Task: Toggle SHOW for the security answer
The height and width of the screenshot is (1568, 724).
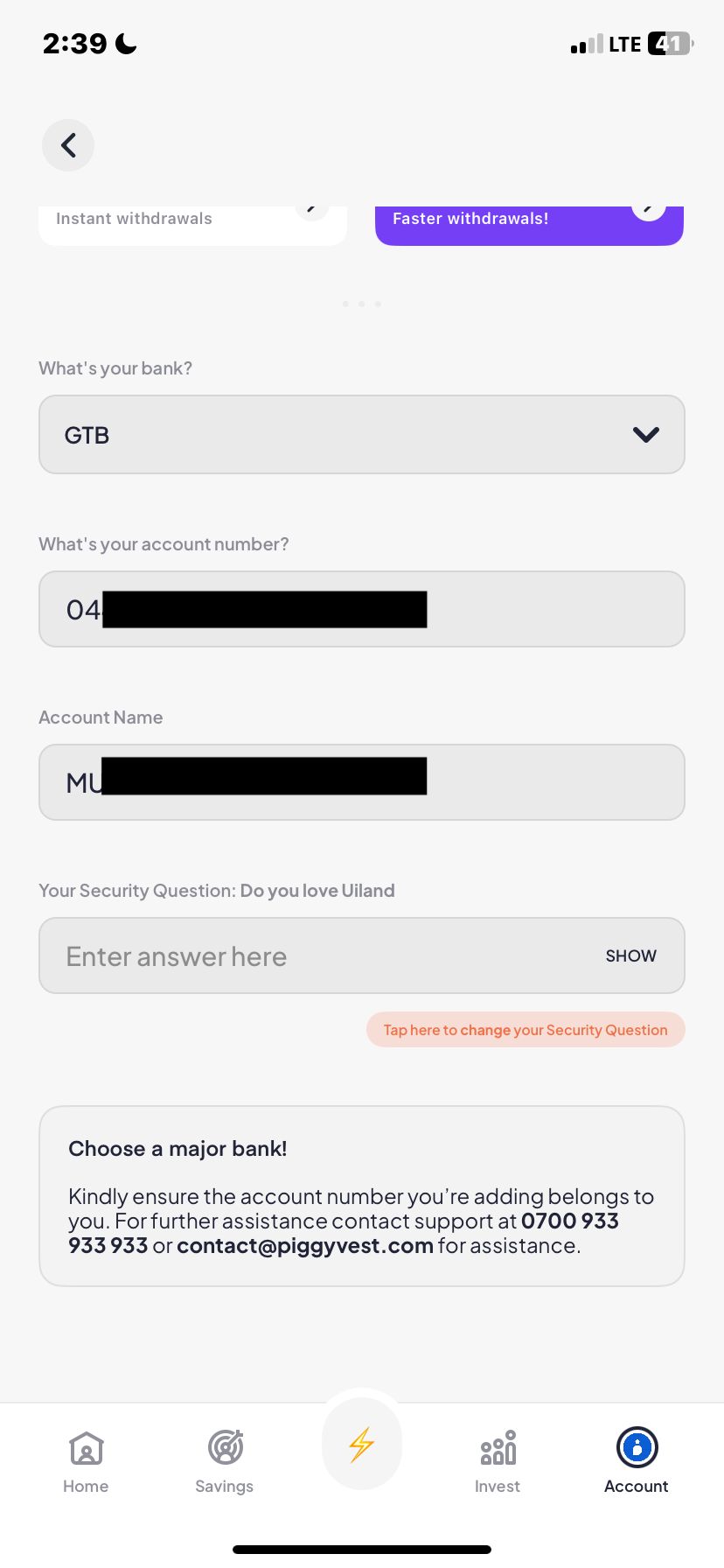Action: pos(630,956)
